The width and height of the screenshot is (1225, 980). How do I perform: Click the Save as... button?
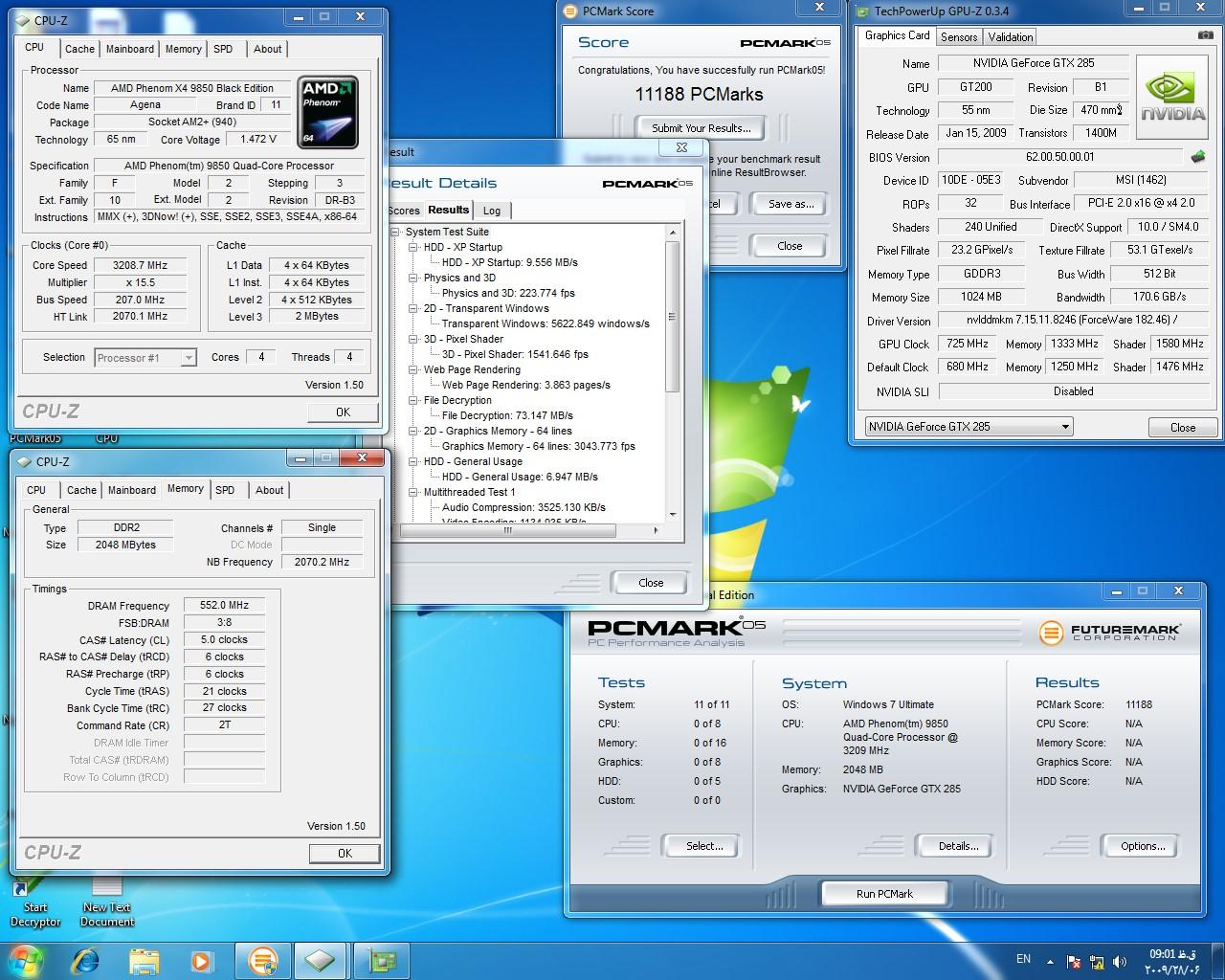tap(791, 204)
